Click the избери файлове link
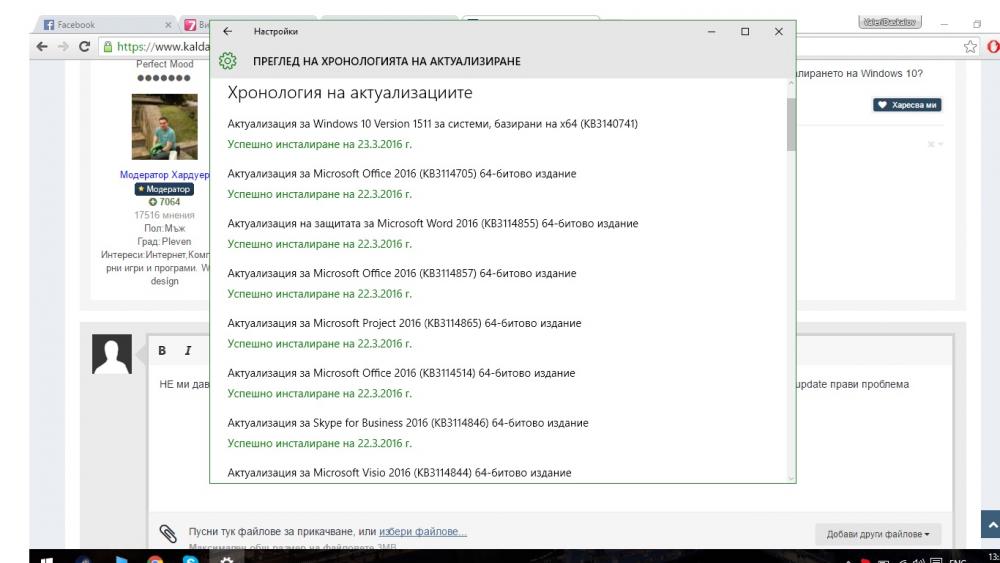 [x=422, y=532]
